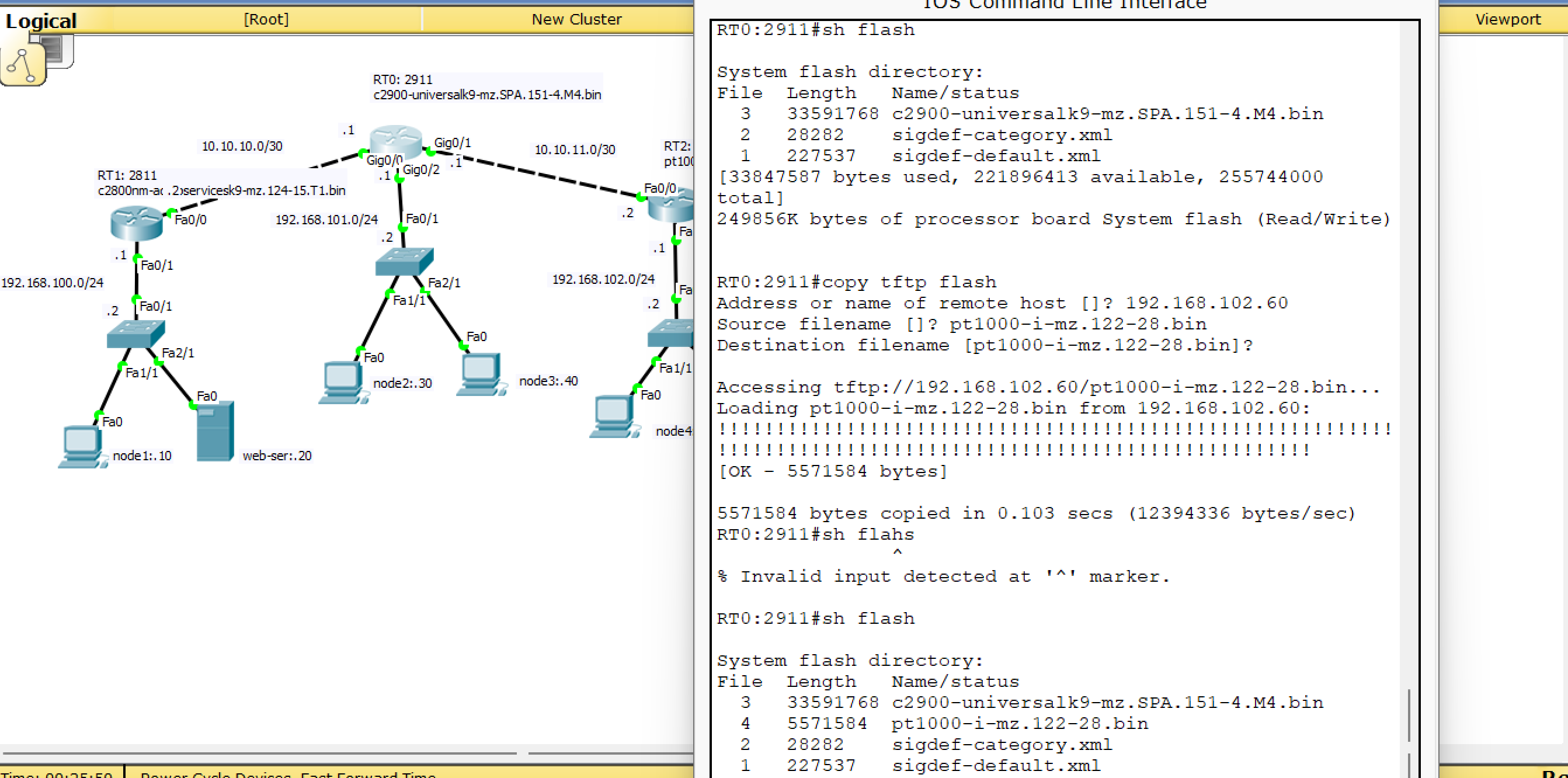Click the [Root] navigation button
This screenshot has height=778, width=1568.
pyautogui.click(x=266, y=19)
